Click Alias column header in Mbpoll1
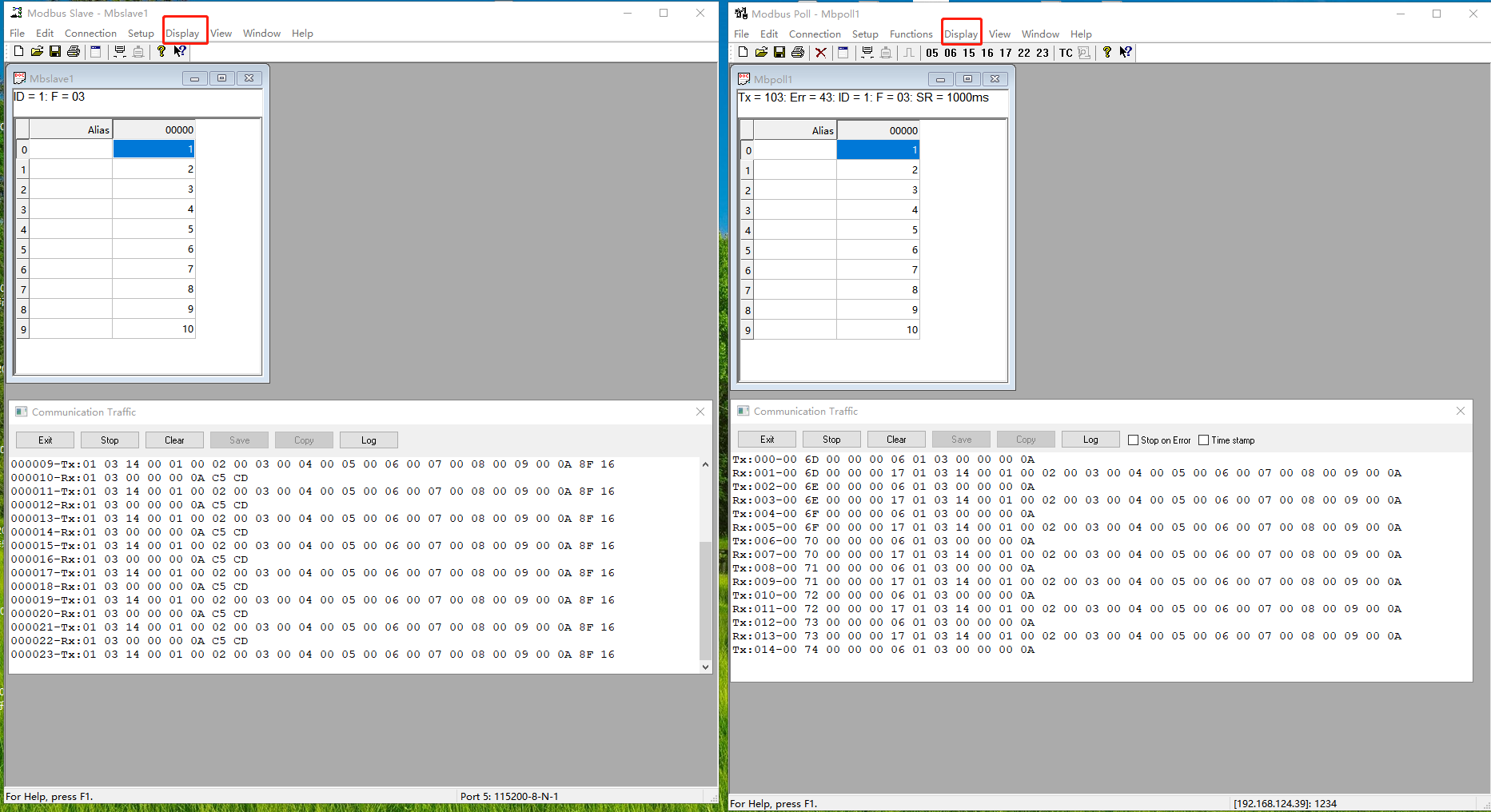Viewport: 1491px width, 812px height. 795,130
